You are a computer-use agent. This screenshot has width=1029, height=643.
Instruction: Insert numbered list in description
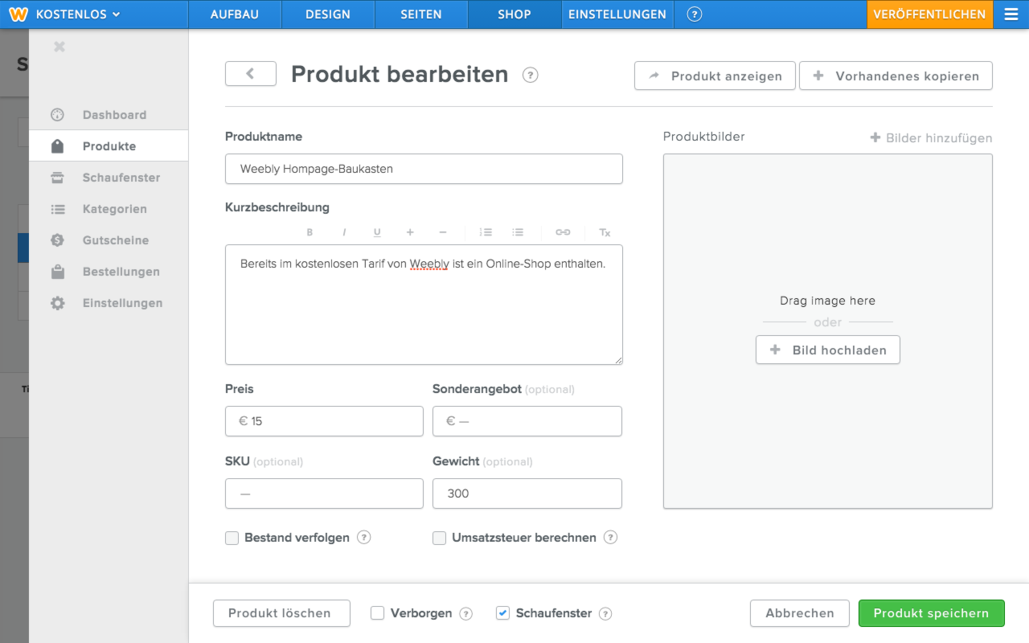pyautogui.click(x=486, y=232)
